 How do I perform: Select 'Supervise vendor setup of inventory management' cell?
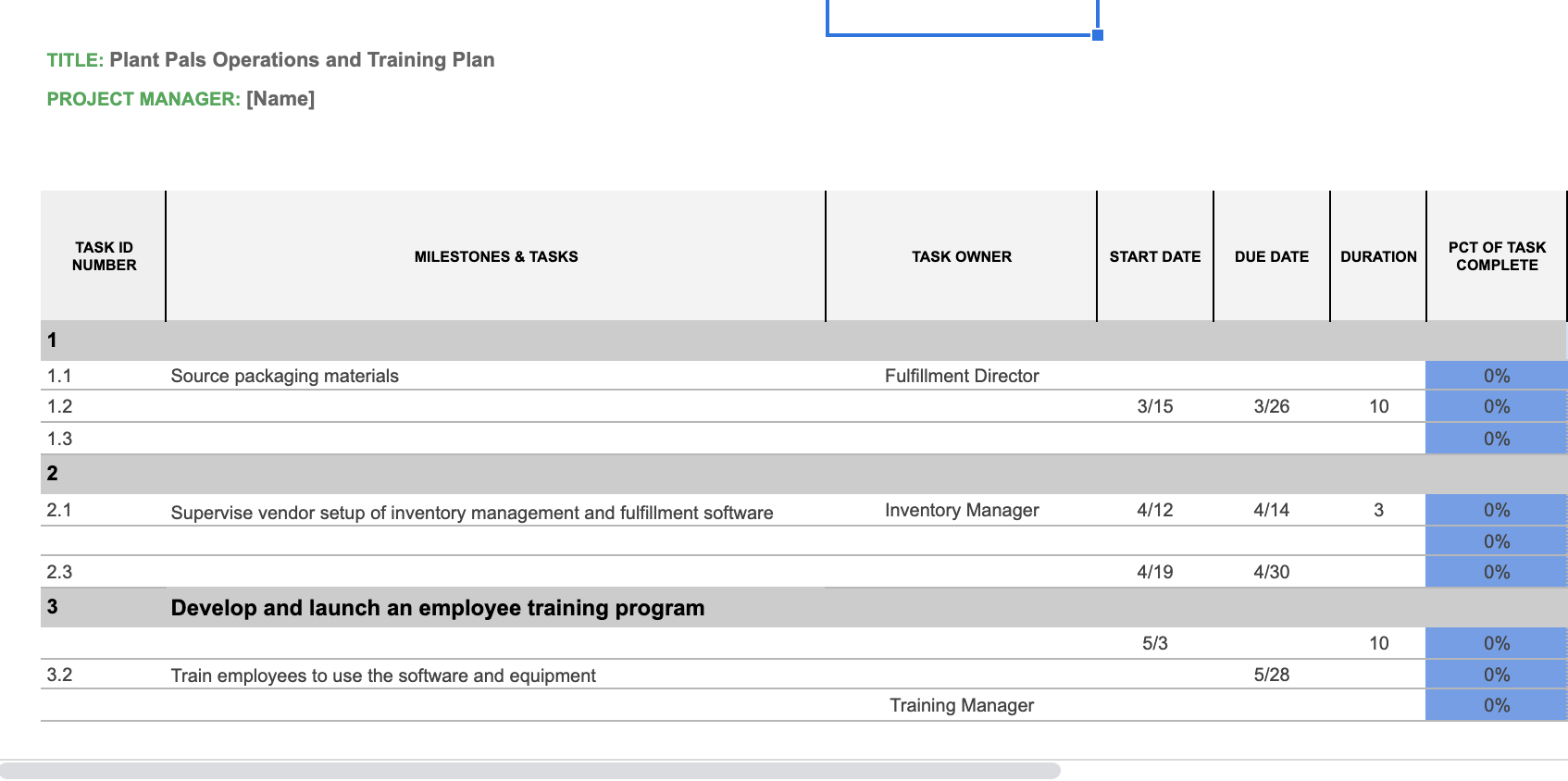496,512
